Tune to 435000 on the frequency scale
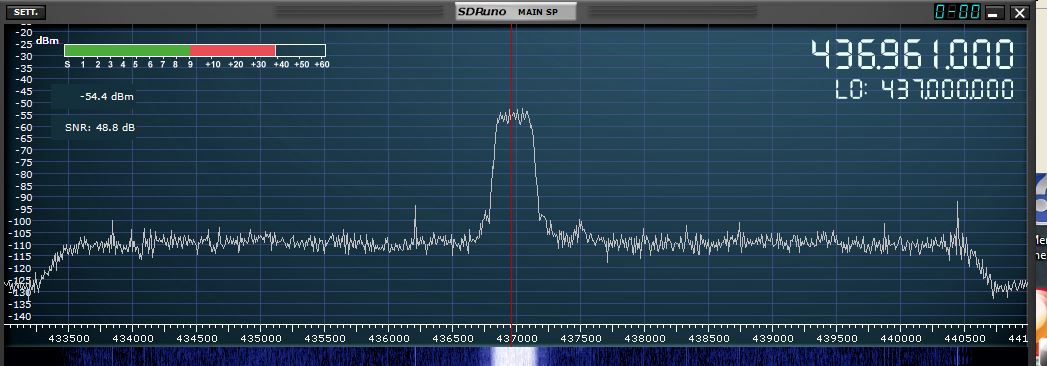Image resolution: width=1047 pixels, height=366 pixels. point(260,339)
